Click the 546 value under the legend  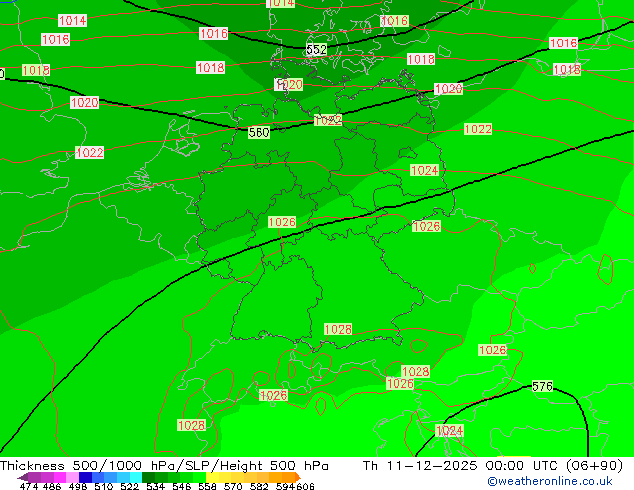coord(181,486)
